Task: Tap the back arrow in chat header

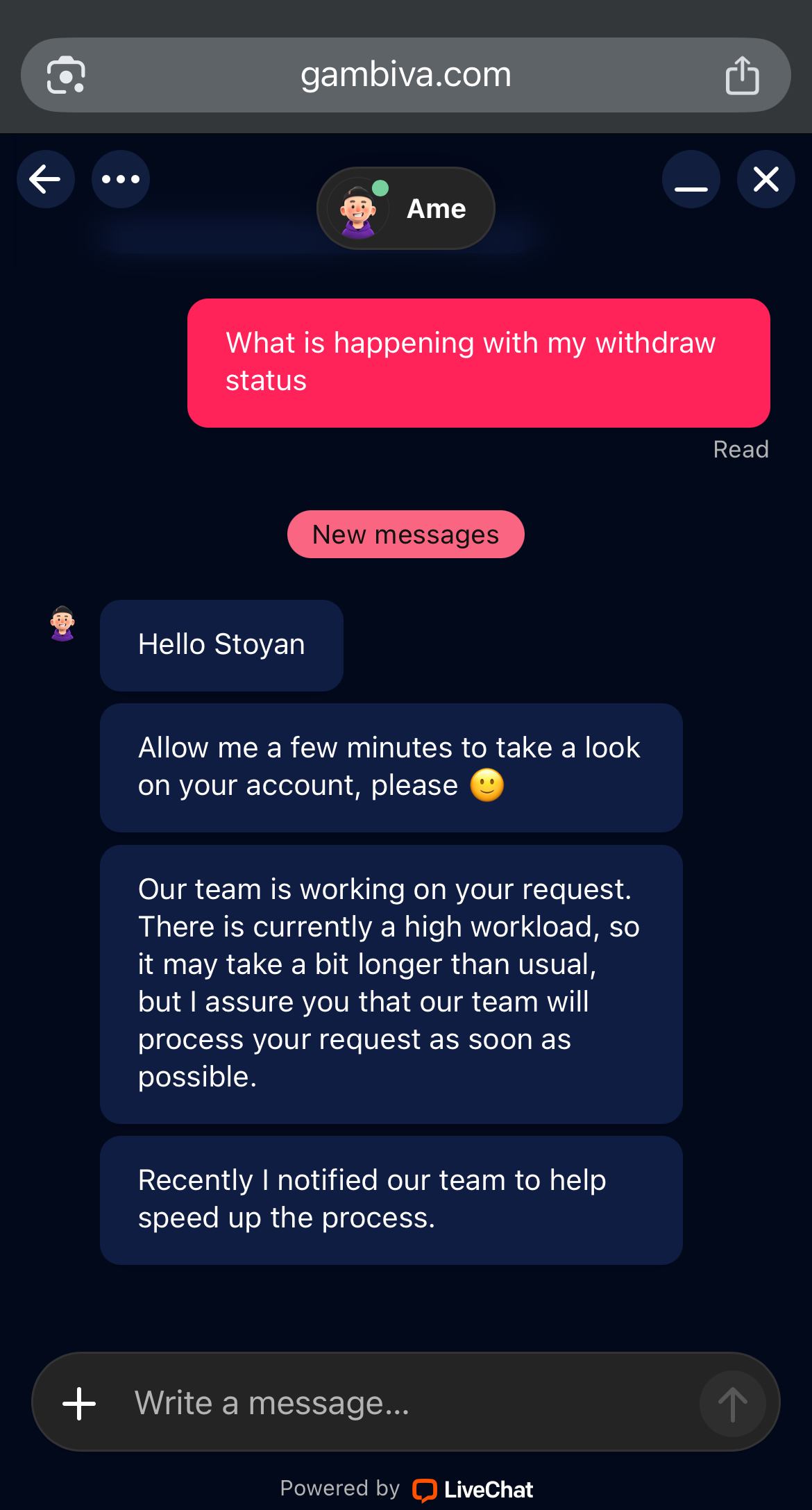Action: [46, 179]
